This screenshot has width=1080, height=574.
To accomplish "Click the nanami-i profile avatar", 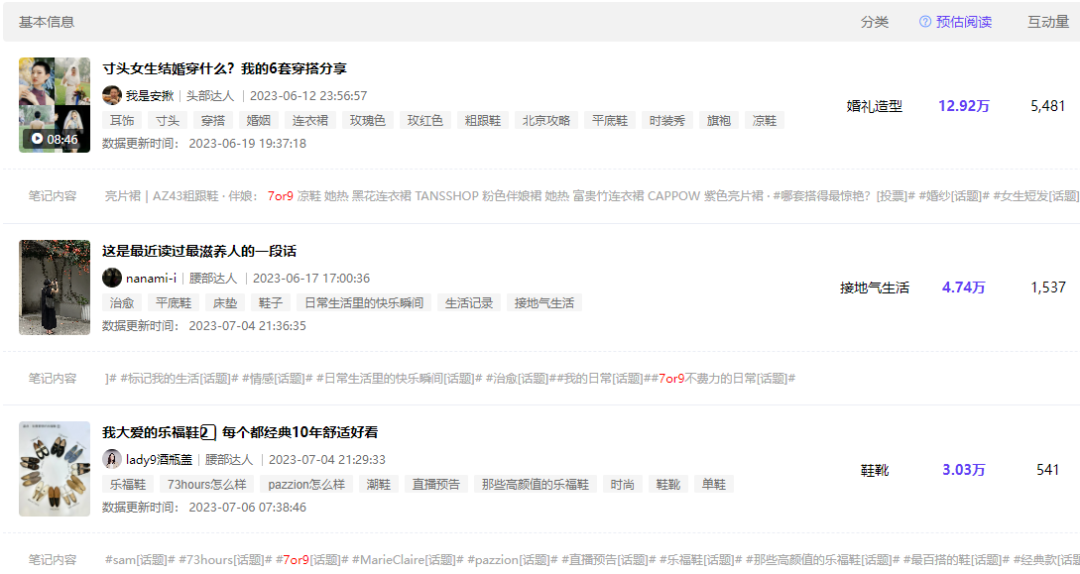I will tap(112, 278).
